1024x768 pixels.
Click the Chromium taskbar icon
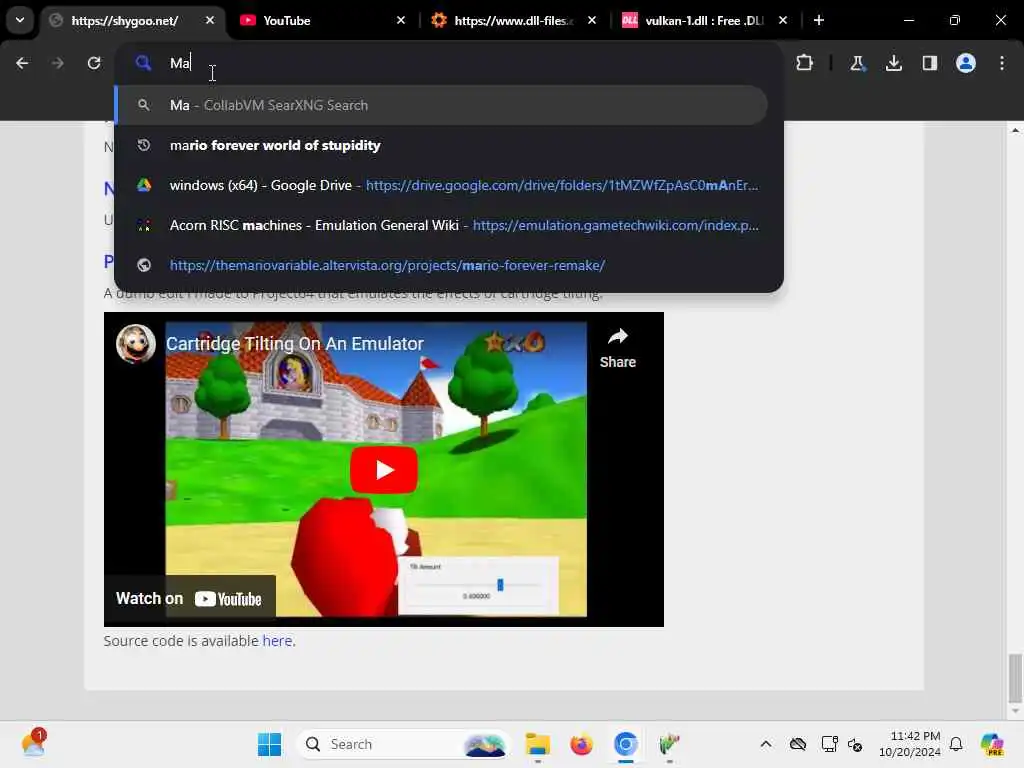[x=626, y=744]
